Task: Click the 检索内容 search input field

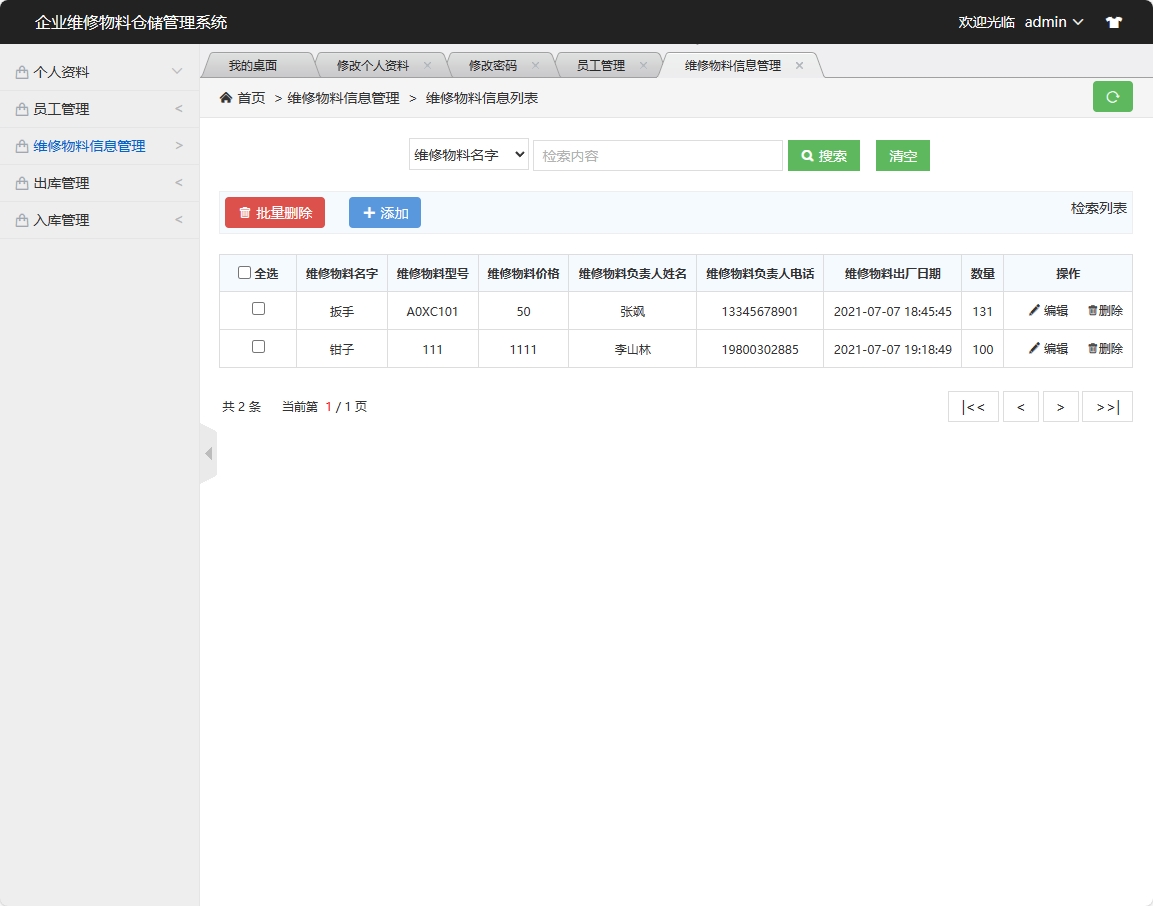Action: pyautogui.click(x=657, y=154)
